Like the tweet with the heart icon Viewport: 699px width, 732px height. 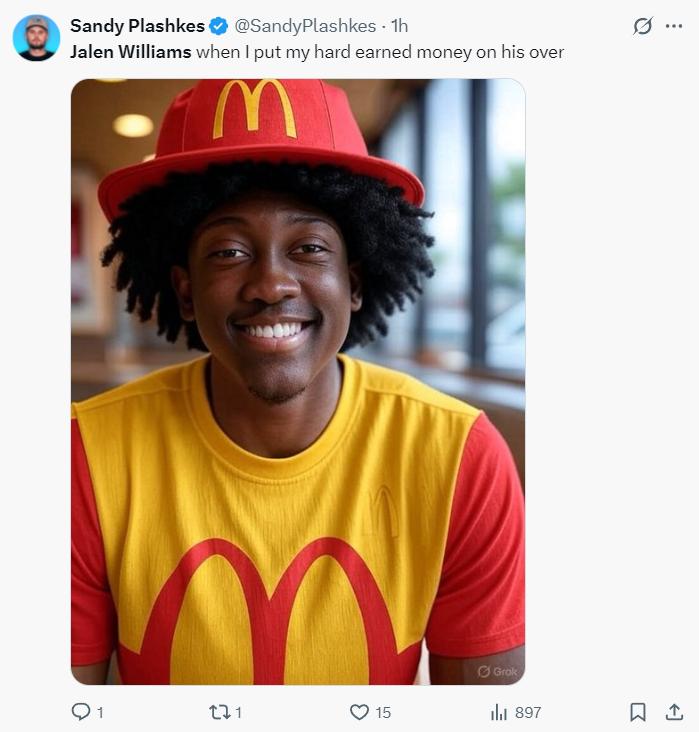point(359,712)
